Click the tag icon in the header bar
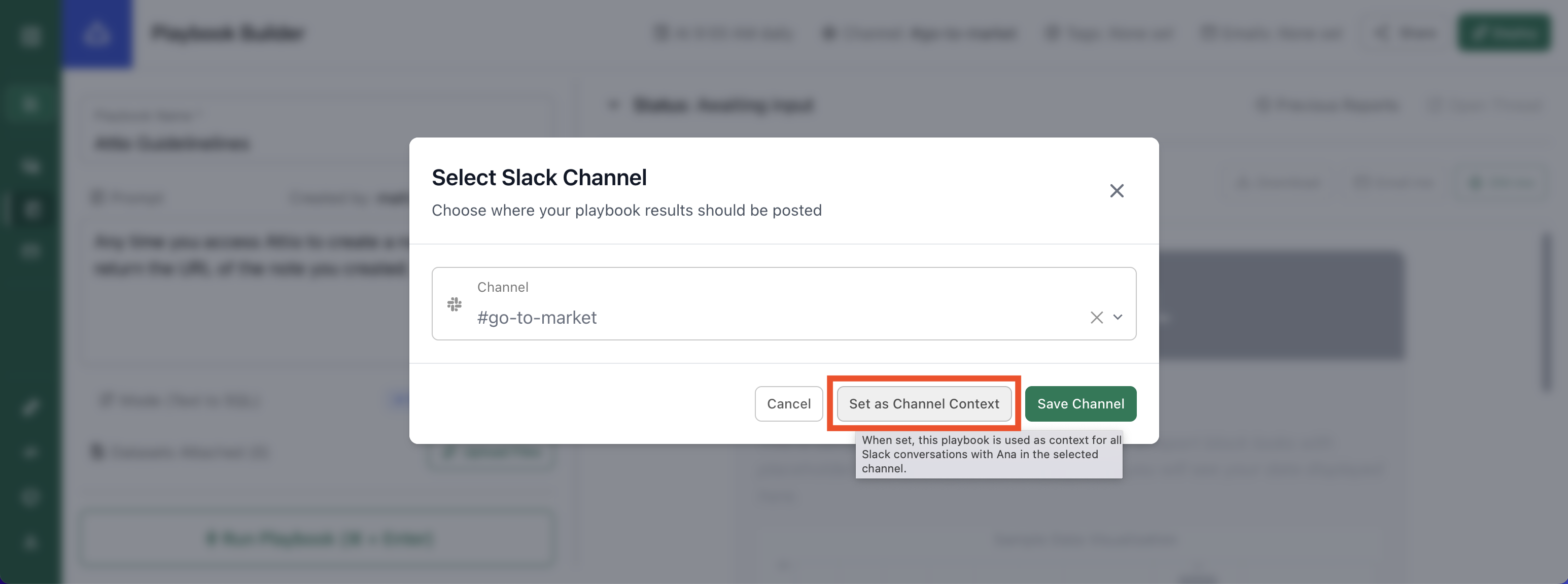 (x=1053, y=33)
